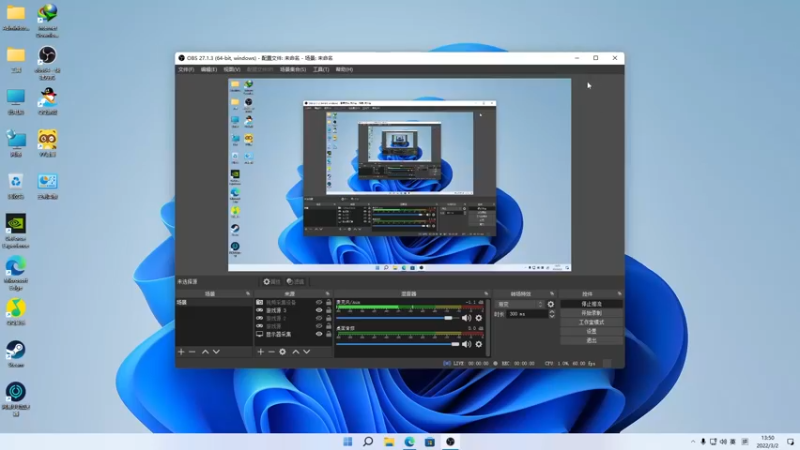Image resolution: width=800 pixels, height=450 pixels.
Task: Open the 编辑(E) menu
Action: point(209,69)
